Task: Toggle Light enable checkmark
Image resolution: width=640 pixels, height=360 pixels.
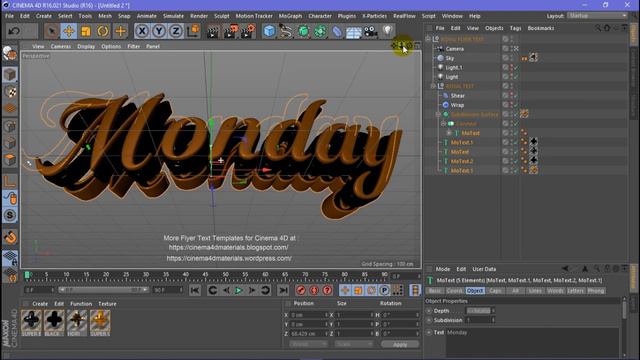Action: (x=516, y=77)
